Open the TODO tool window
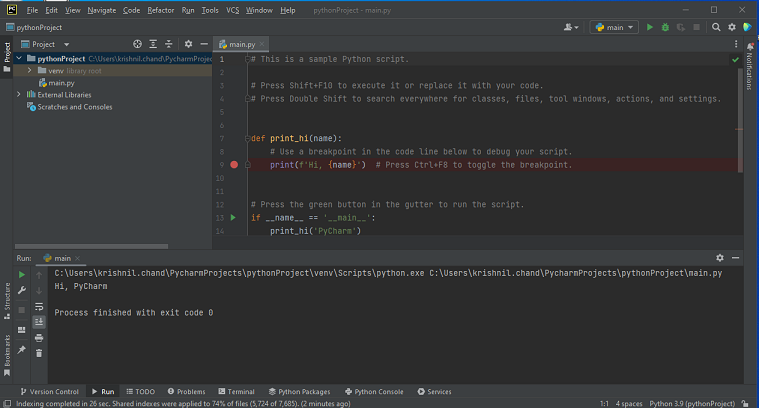 (x=141, y=392)
